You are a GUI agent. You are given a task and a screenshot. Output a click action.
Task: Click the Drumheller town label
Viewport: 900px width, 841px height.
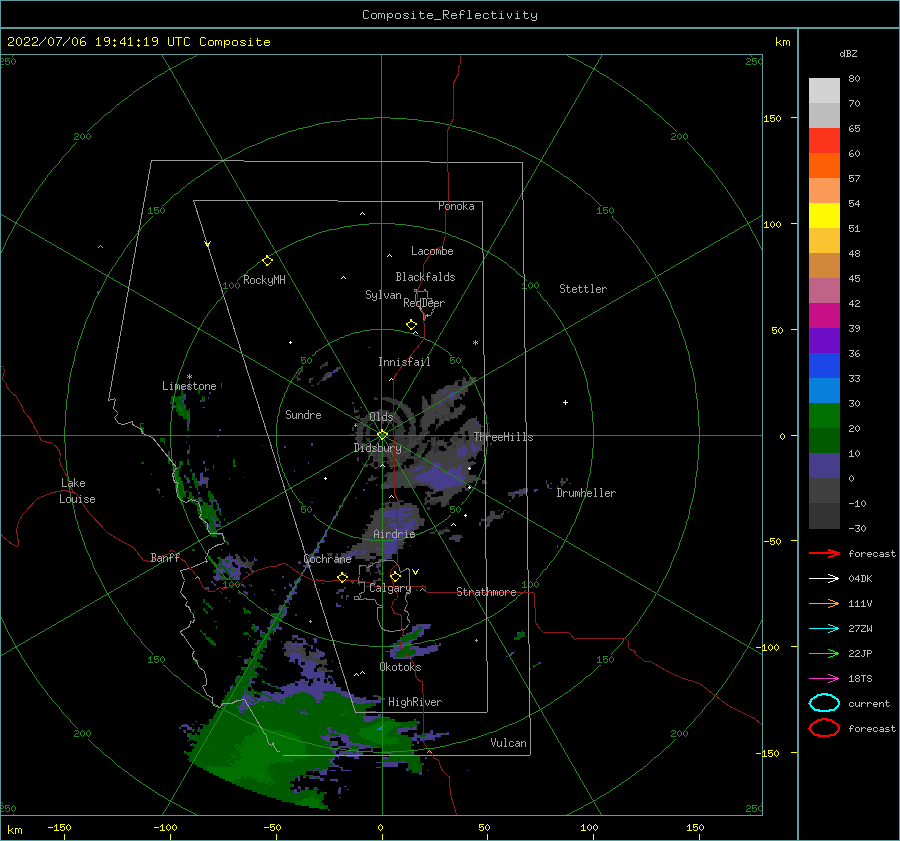pos(586,493)
